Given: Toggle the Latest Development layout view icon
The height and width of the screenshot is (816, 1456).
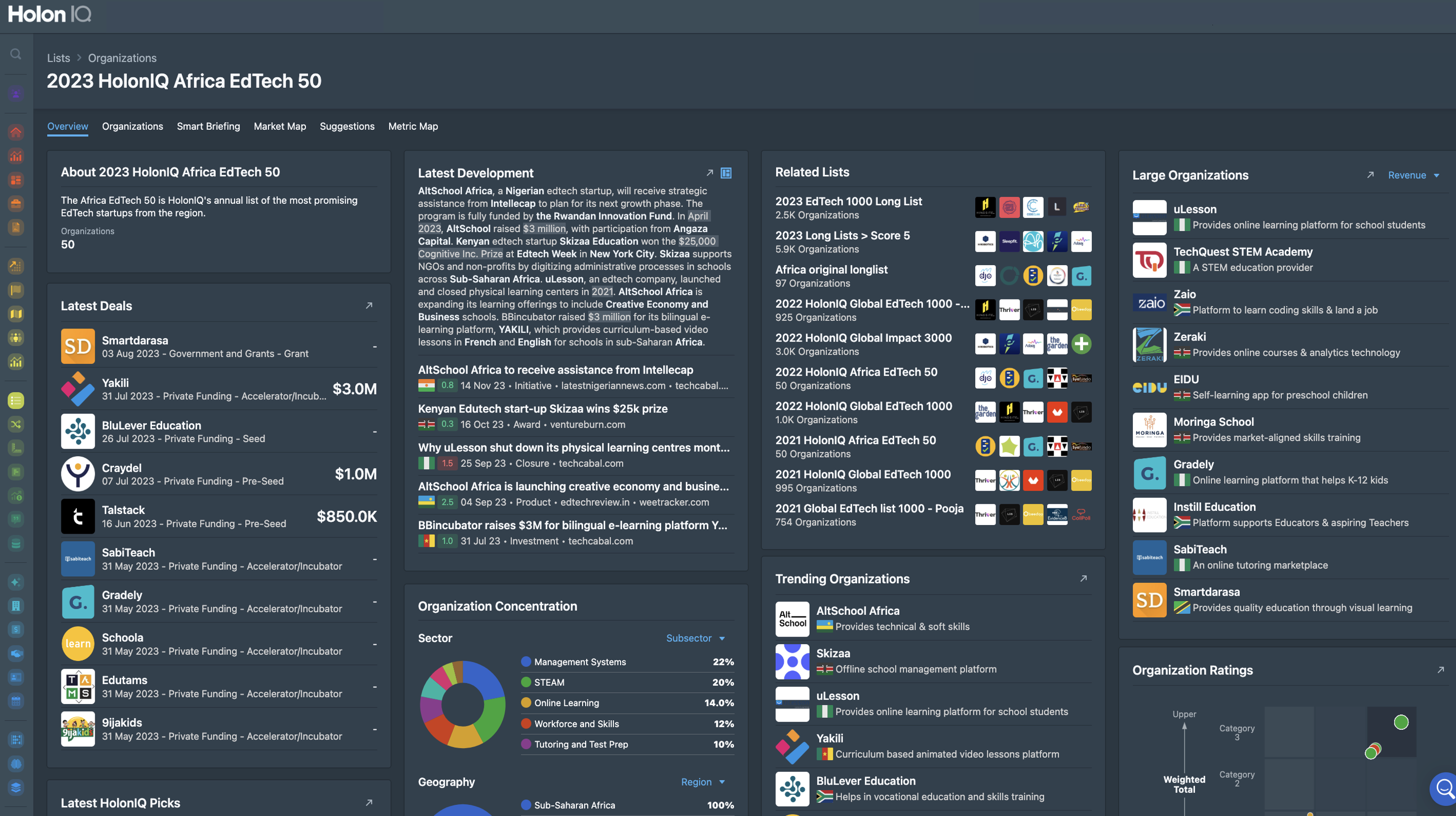Looking at the screenshot, I should coord(726,173).
